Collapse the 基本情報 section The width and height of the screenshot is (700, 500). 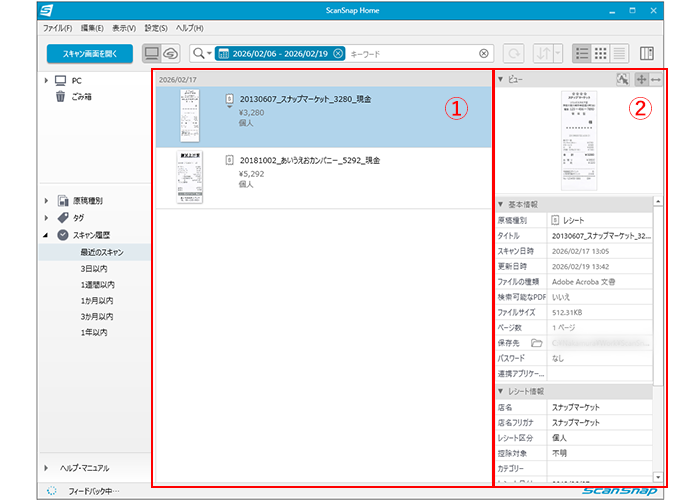[x=501, y=203]
